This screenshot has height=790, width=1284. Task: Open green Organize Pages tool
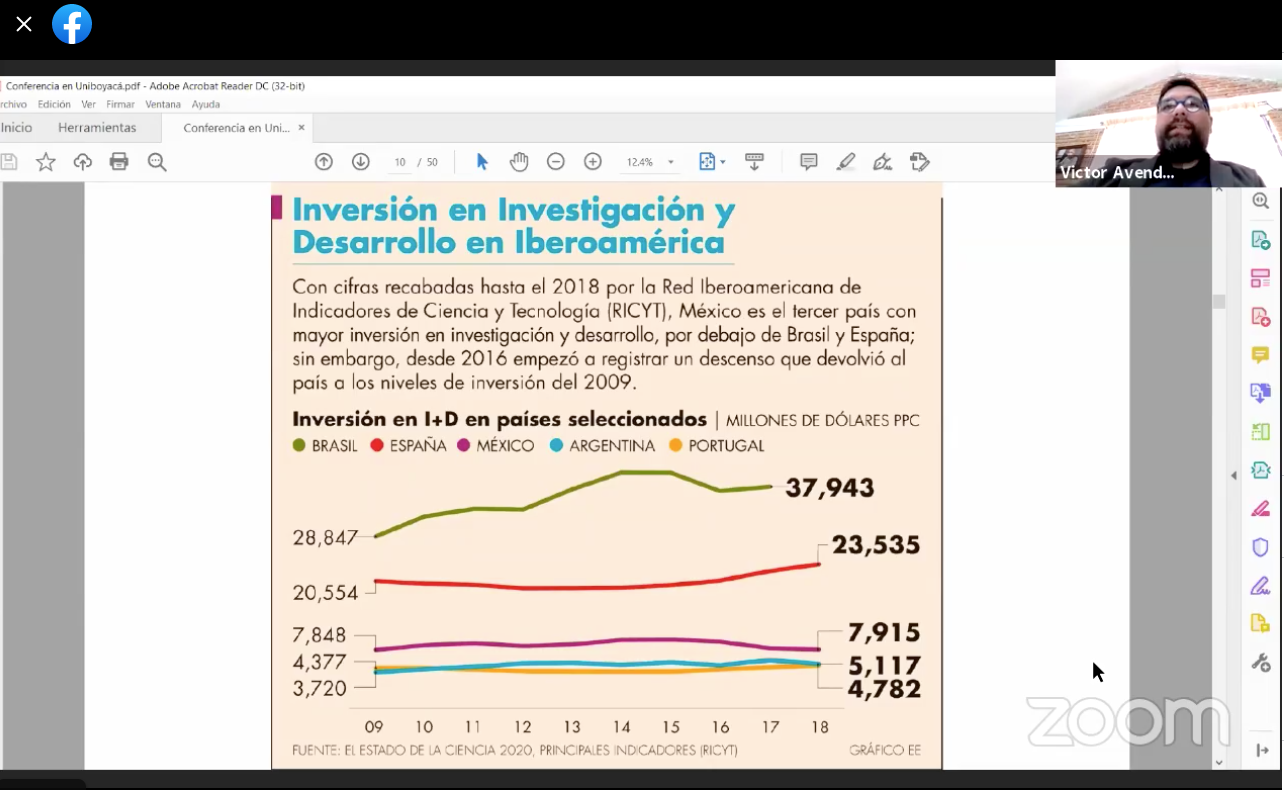pyautogui.click(x=1261, y=432)
